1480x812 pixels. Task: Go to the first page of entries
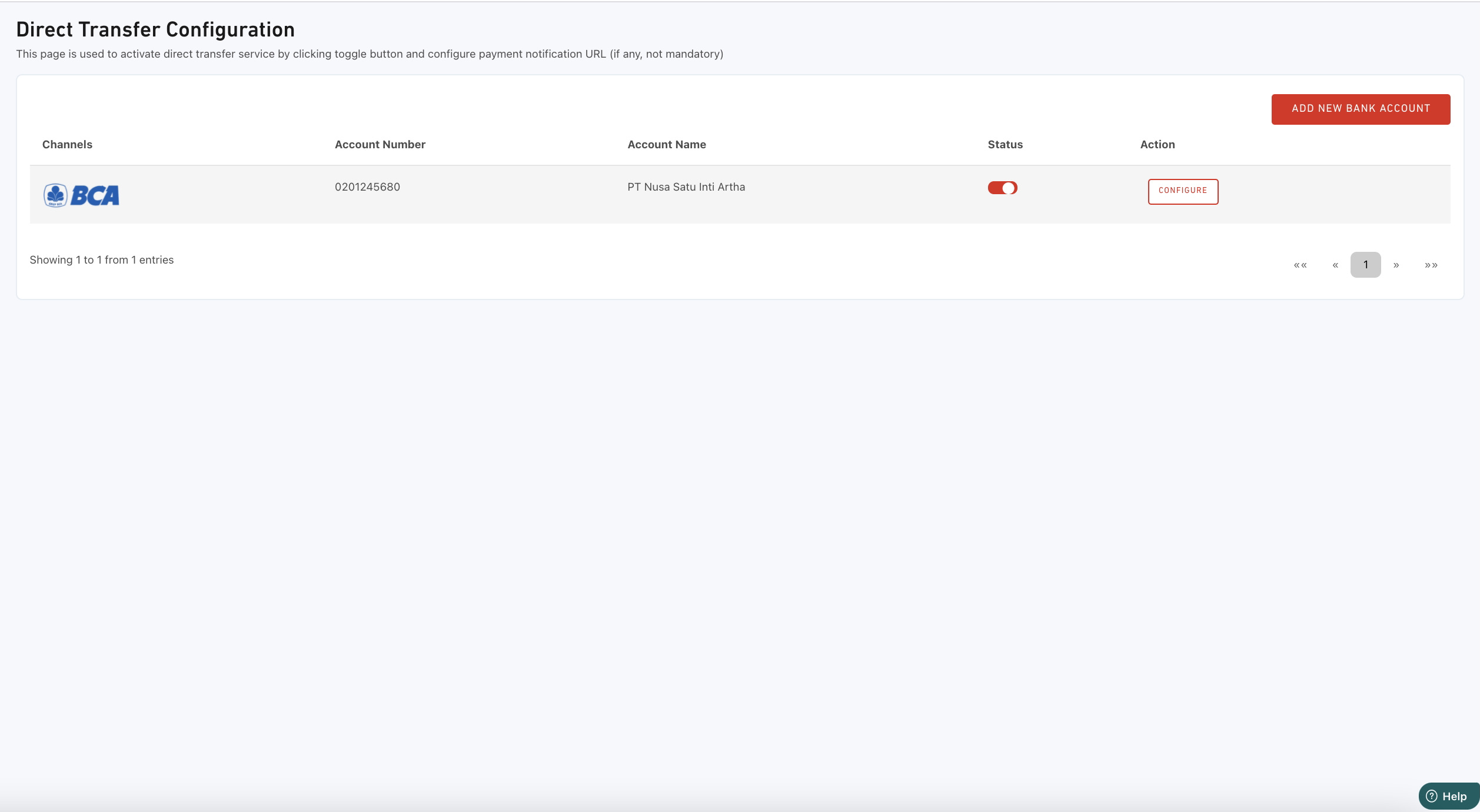pos(1300,265)
